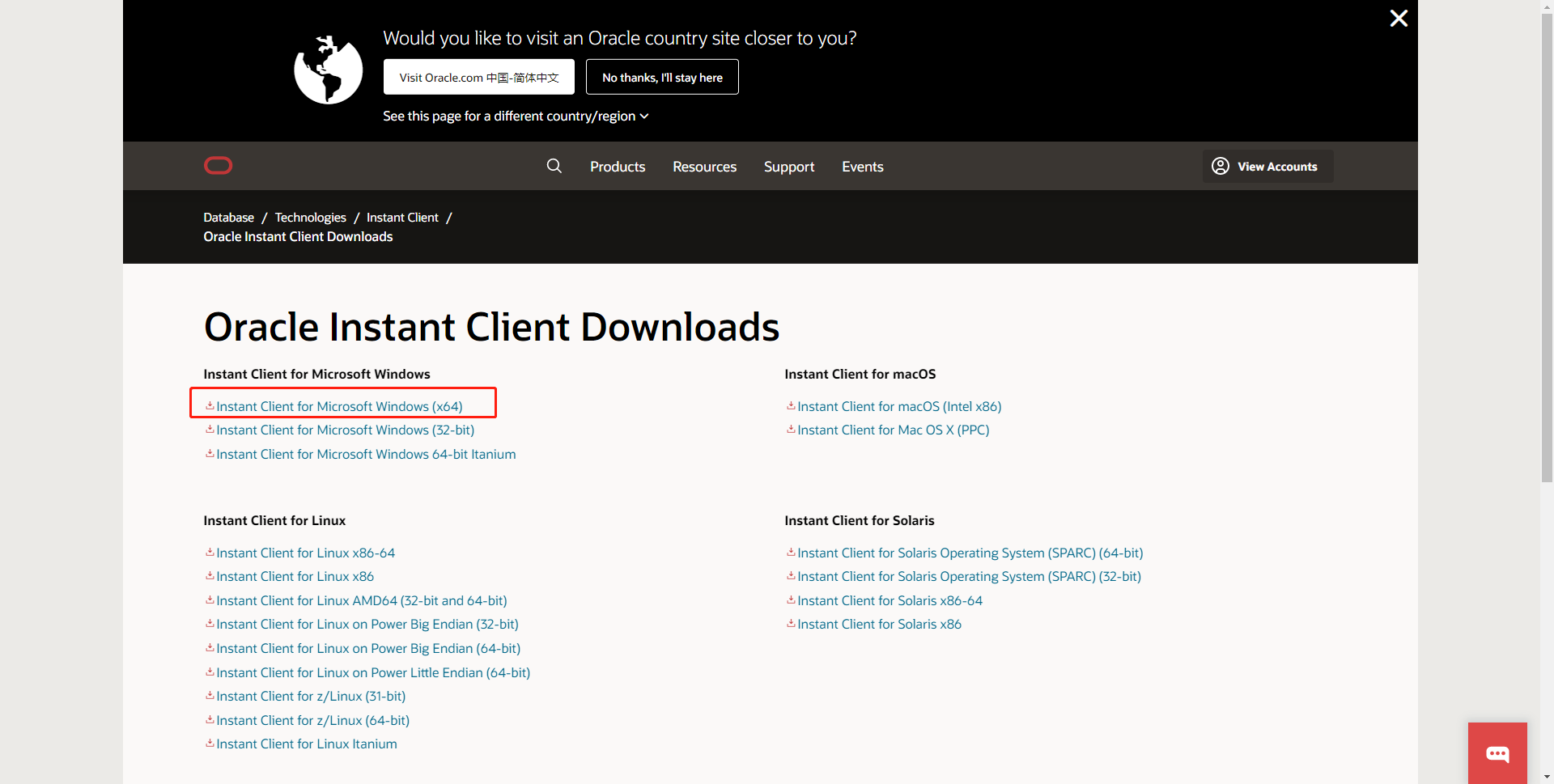This screenshot has width=1554, height=784.
Task: Open Instant Client for z/Linux (31-bit)
Action: click(311, 696)
